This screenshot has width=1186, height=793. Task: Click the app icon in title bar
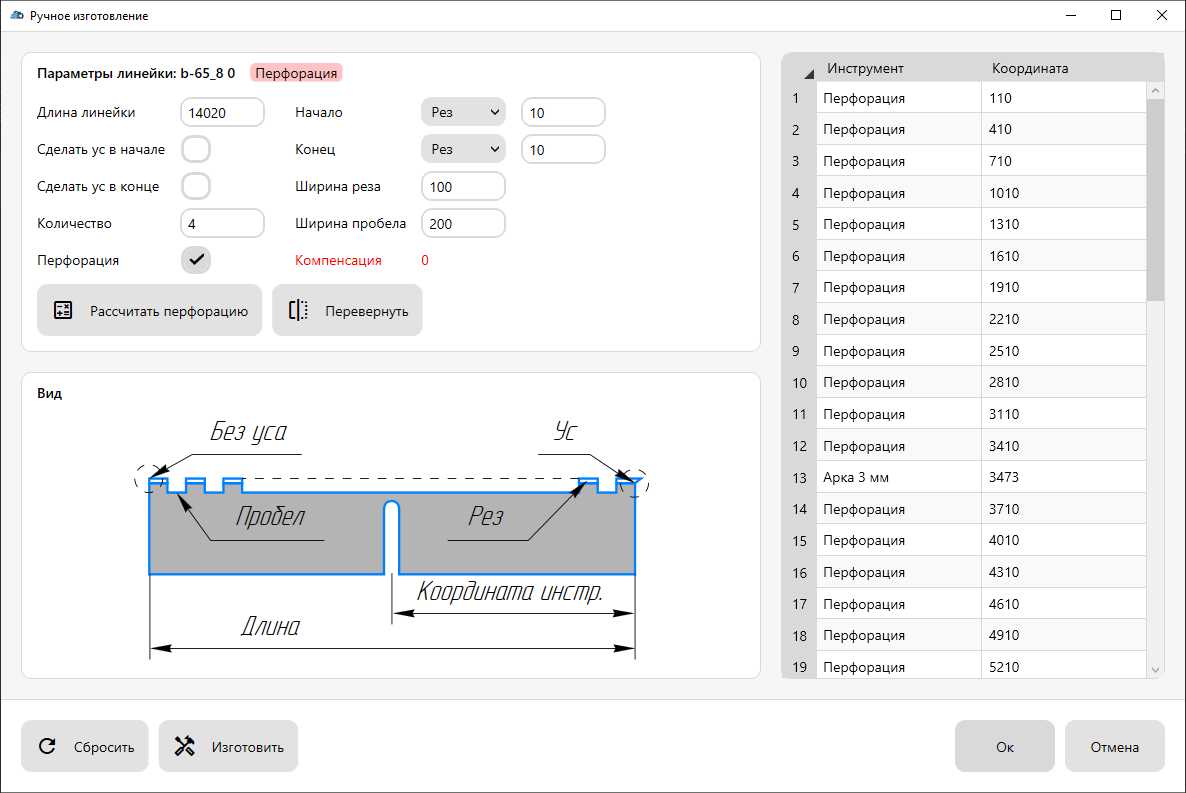click(16, 16)
